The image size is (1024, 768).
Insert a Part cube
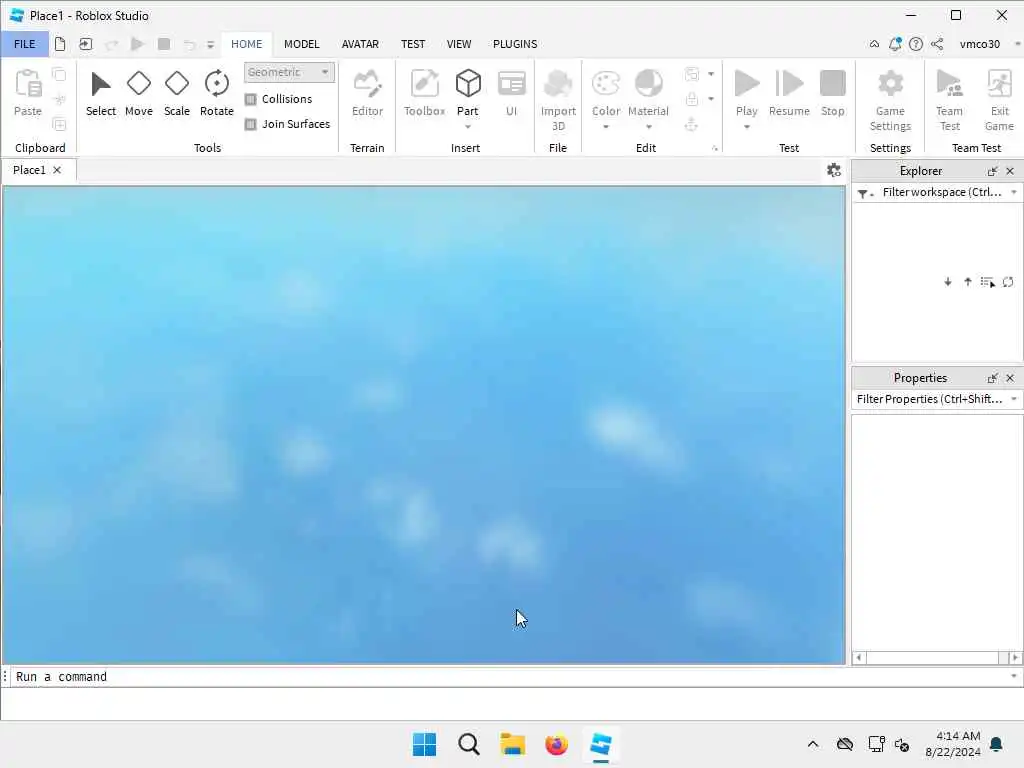pyautogui.click(x=468, y=84)
